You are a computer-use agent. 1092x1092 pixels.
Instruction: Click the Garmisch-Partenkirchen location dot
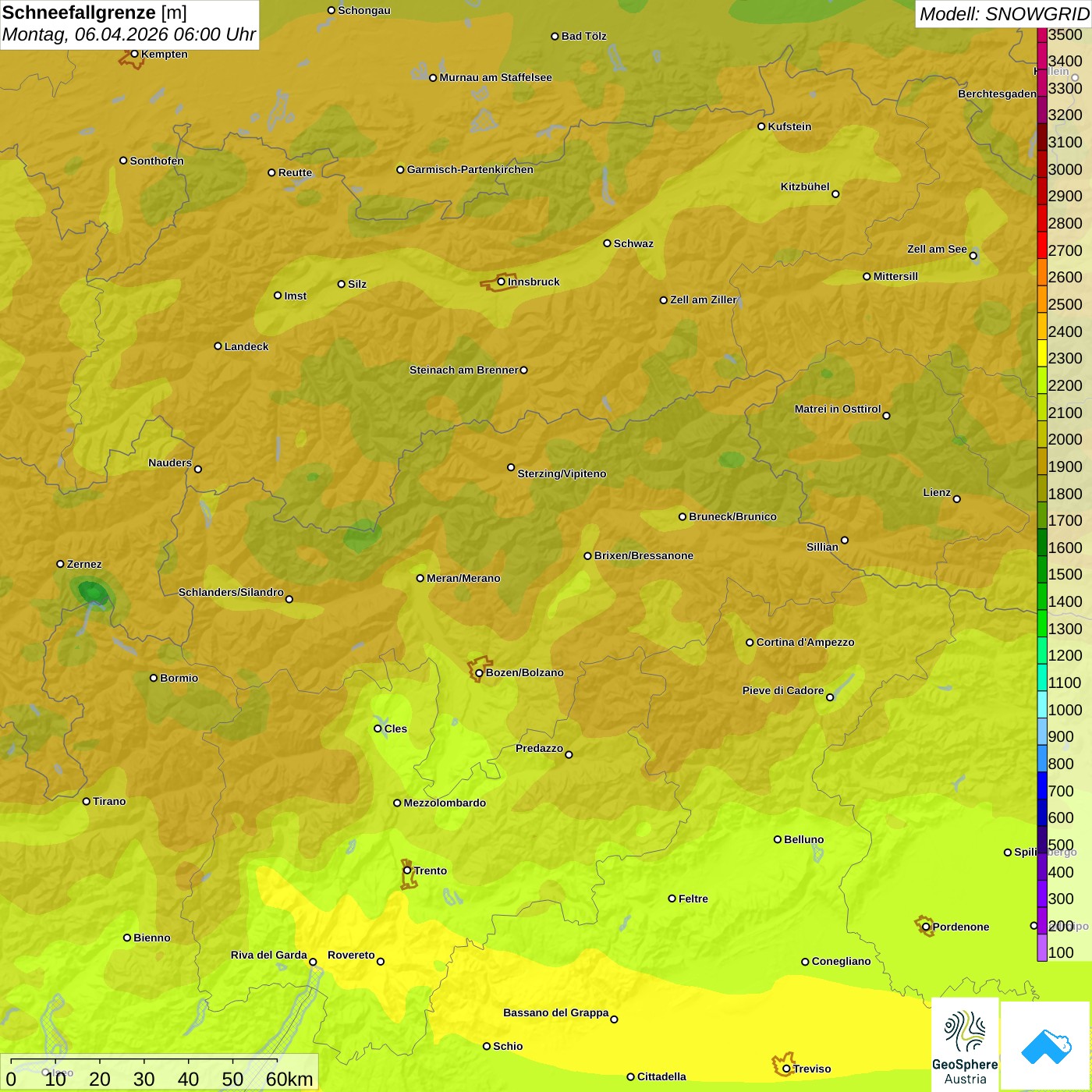400,169
